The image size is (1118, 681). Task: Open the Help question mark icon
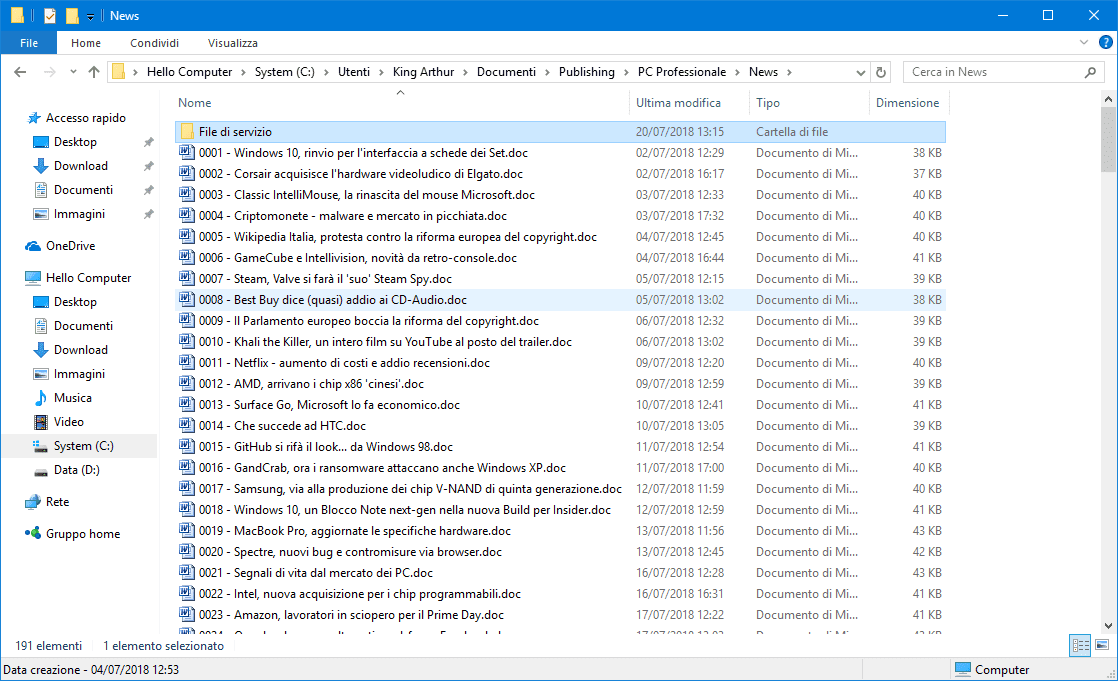(x=1106, y=43)
